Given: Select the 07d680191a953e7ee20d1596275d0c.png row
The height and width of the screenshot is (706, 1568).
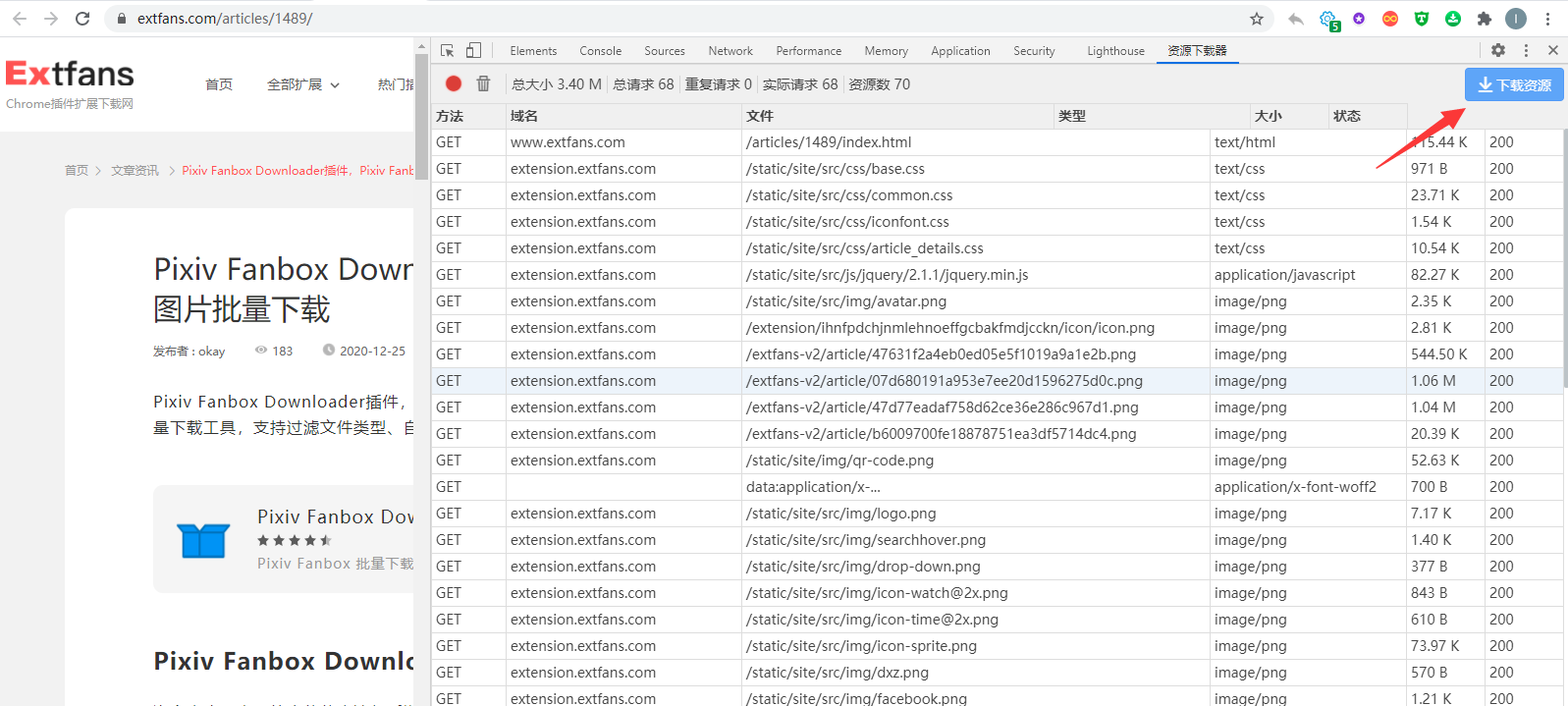Looking at the screenshot, I should pos(997,381).
